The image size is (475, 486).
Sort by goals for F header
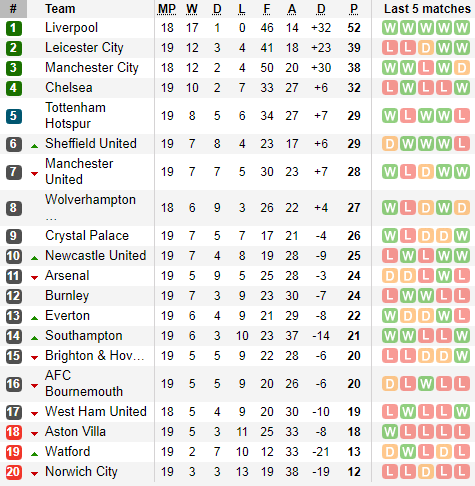click(267, 9)
